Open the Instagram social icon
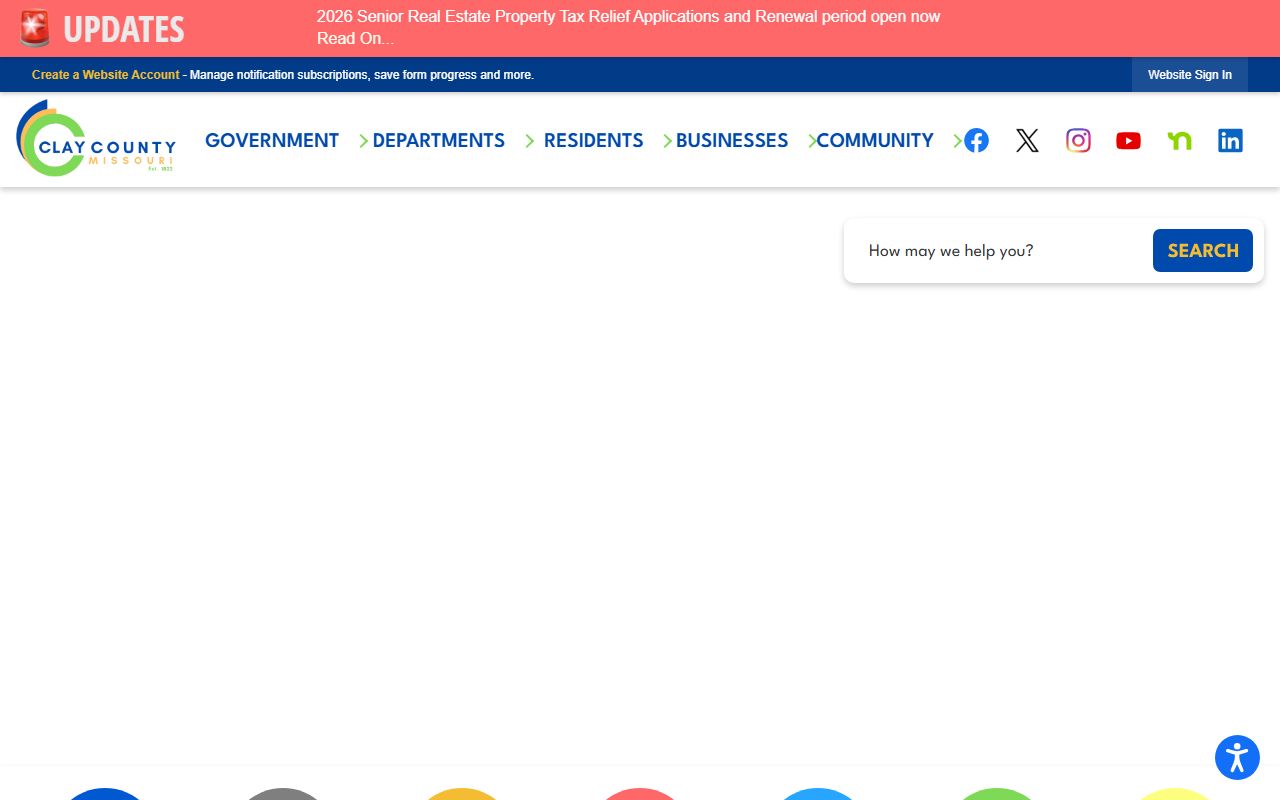 tap(1078, 140)
